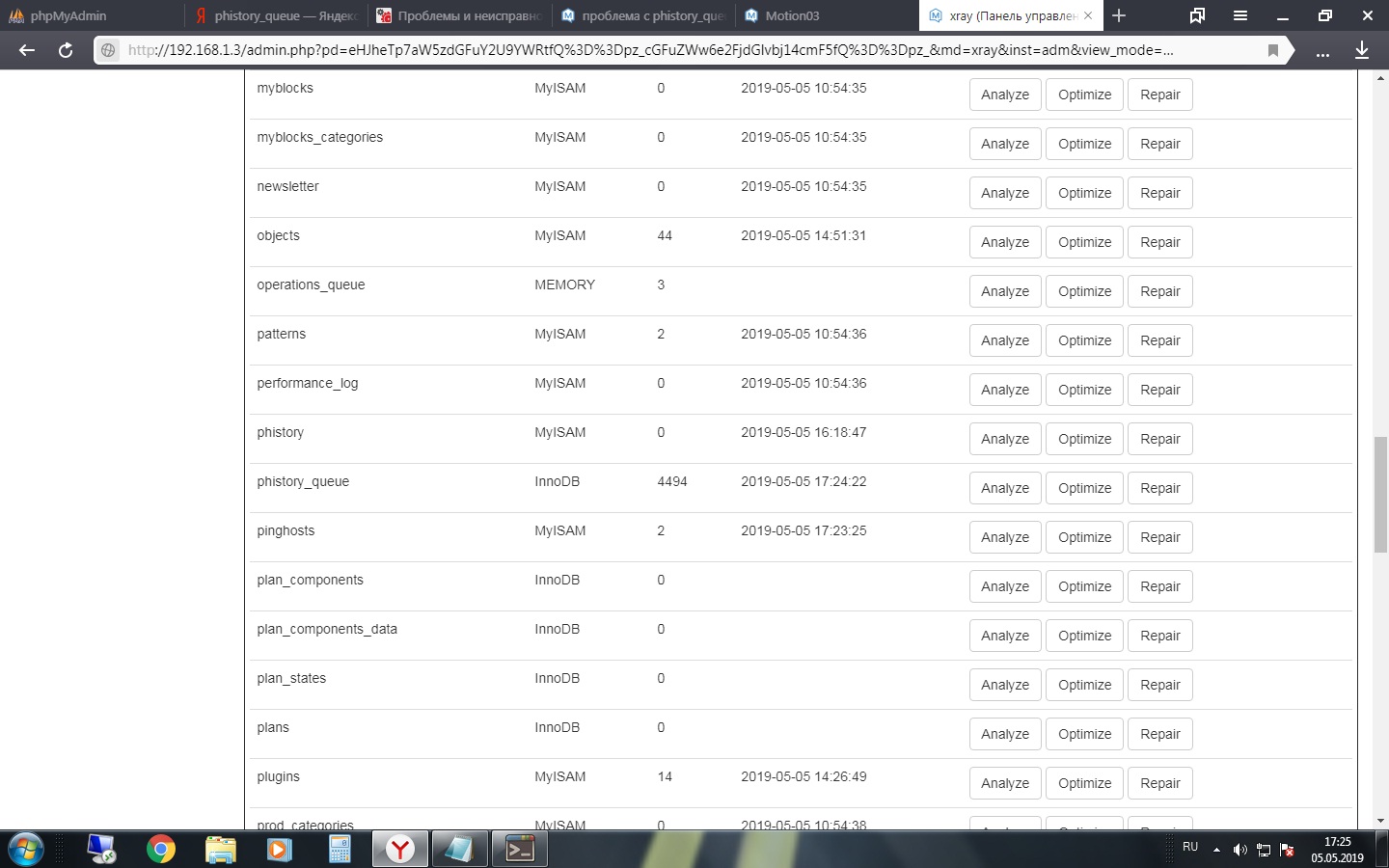Select the phistory_queue table name
1389x868 pixels.
click(303, 481)
